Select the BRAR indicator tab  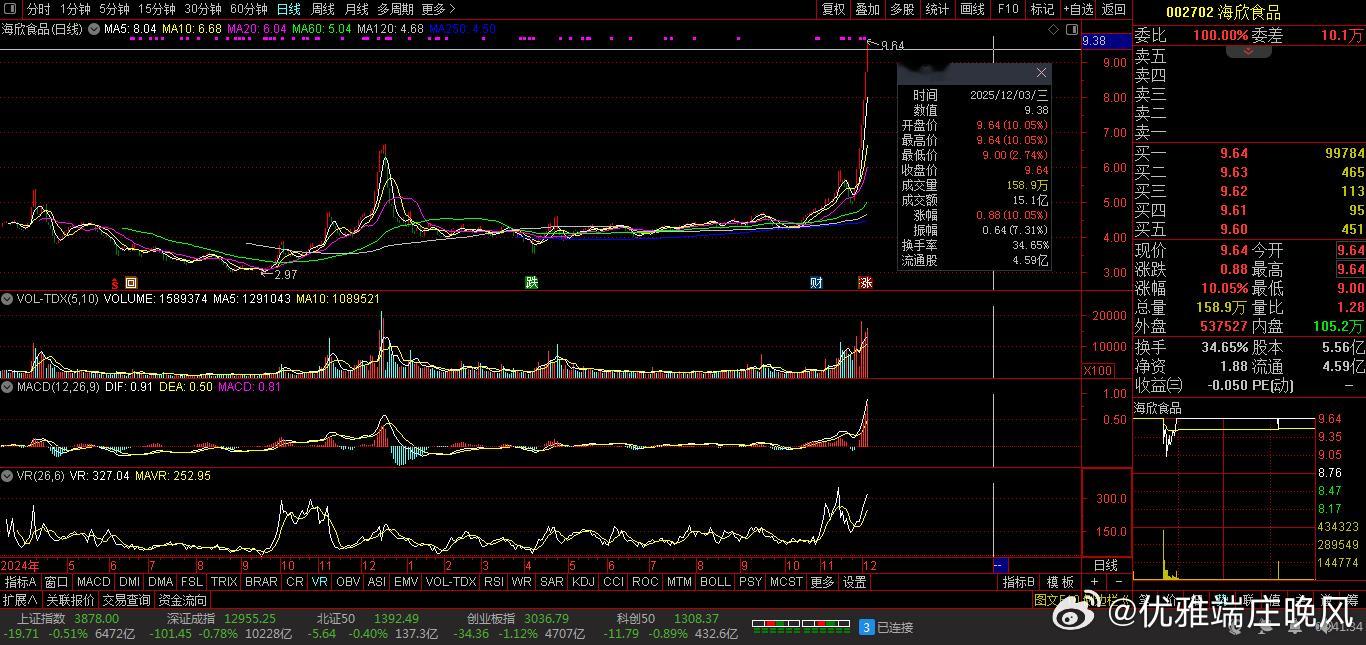click(261, 582)
